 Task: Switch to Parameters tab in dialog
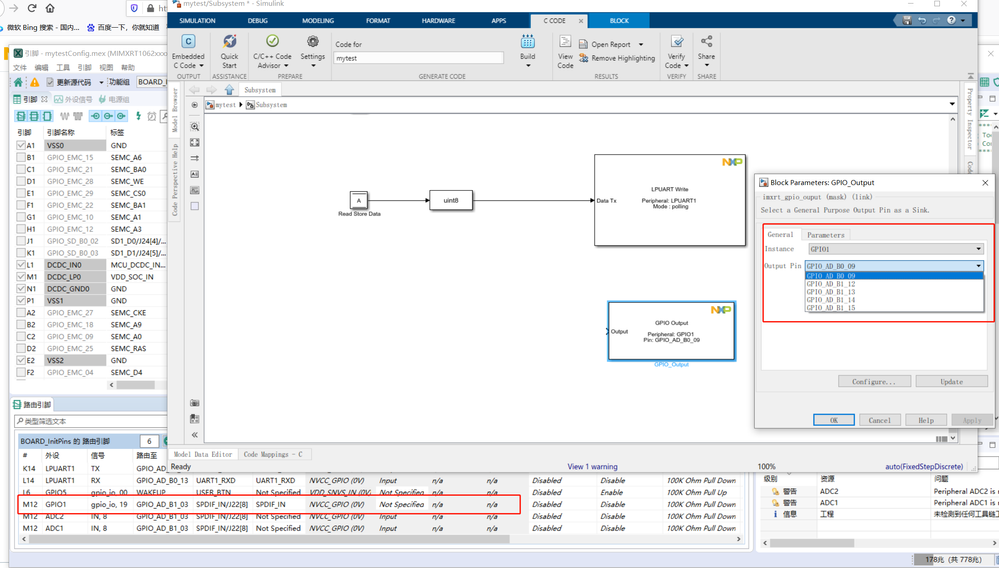[825, 235]
